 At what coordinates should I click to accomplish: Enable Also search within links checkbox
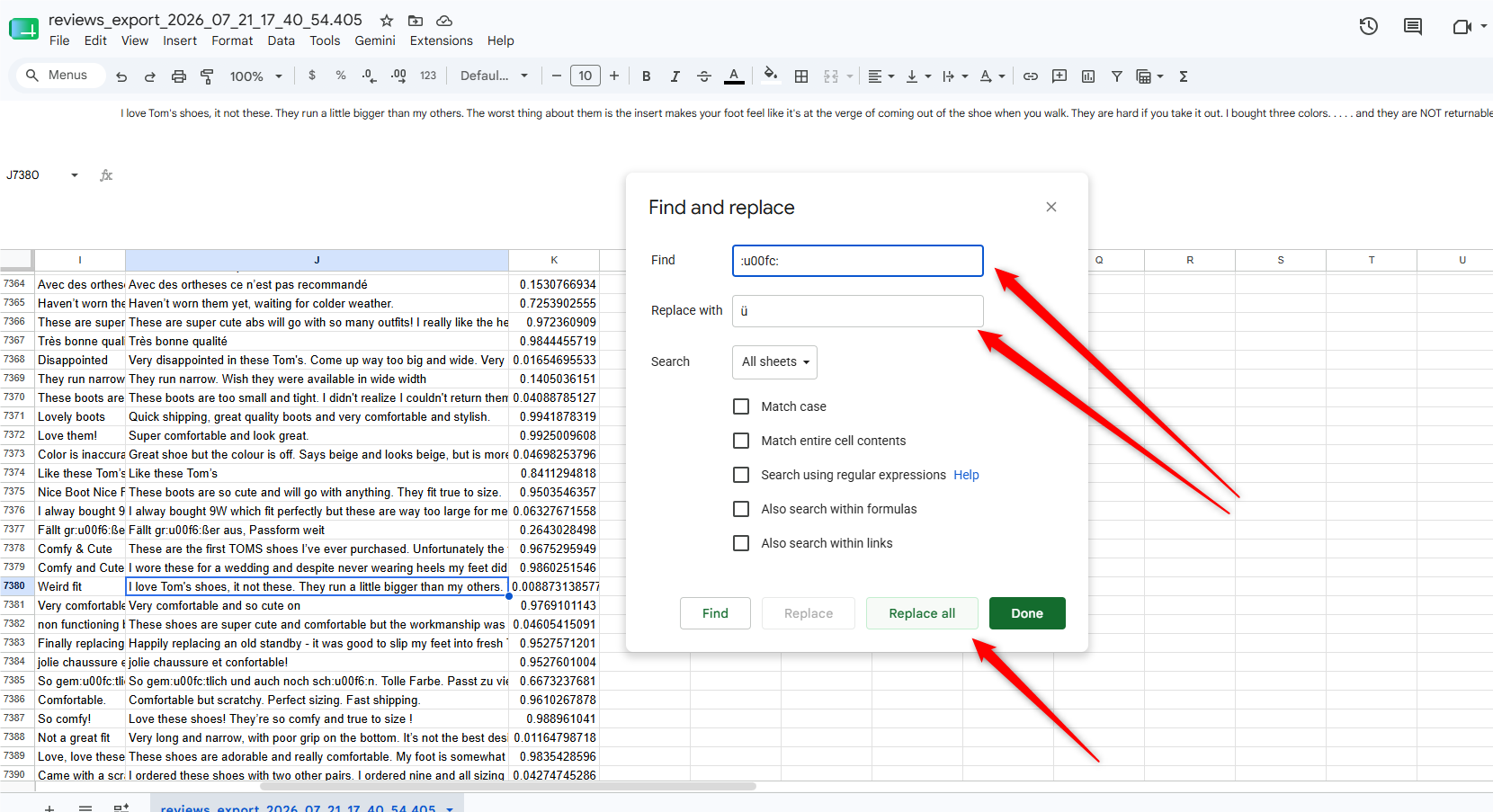click(741, 543)
